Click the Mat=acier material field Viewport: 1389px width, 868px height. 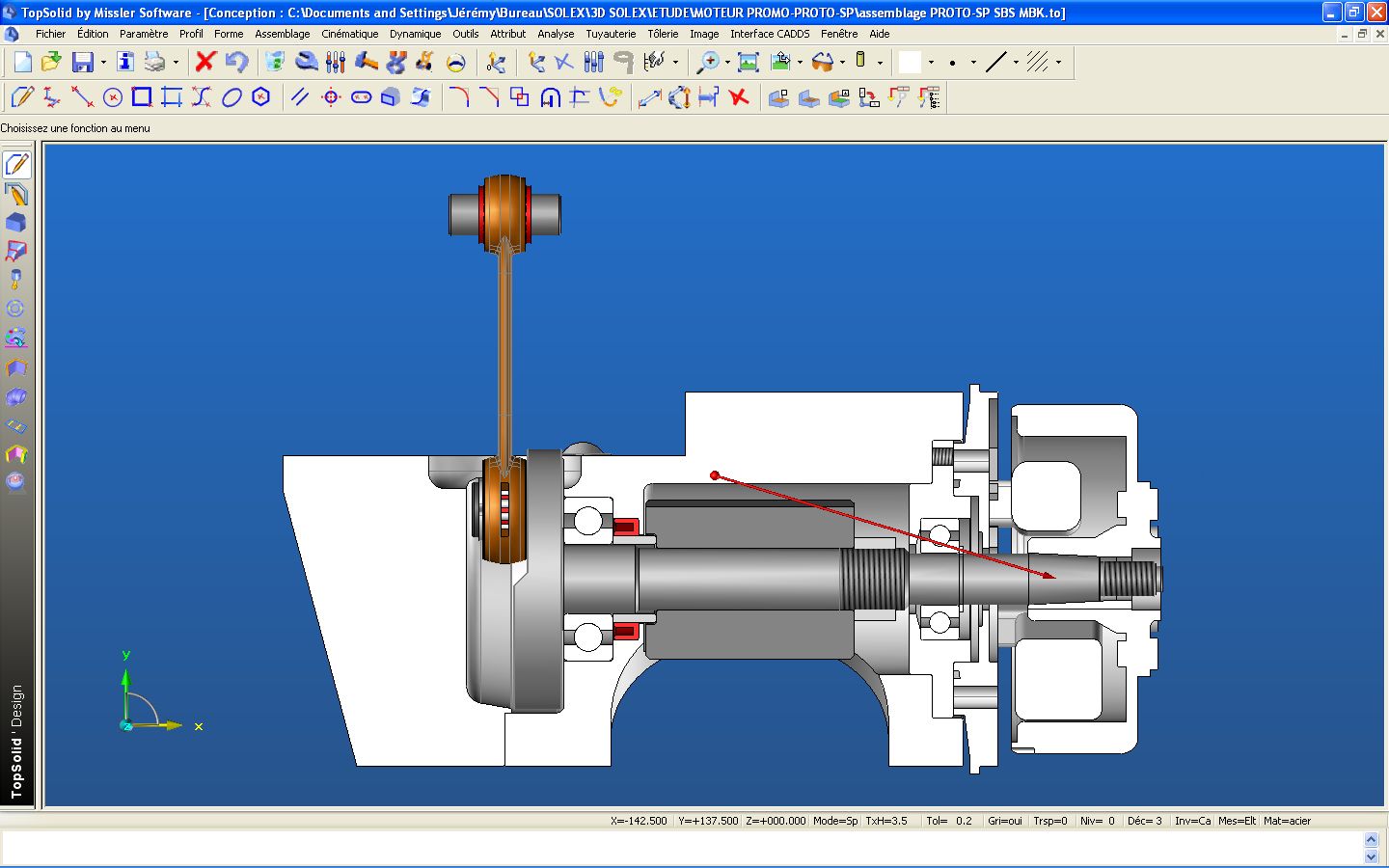coord(1287,821)
